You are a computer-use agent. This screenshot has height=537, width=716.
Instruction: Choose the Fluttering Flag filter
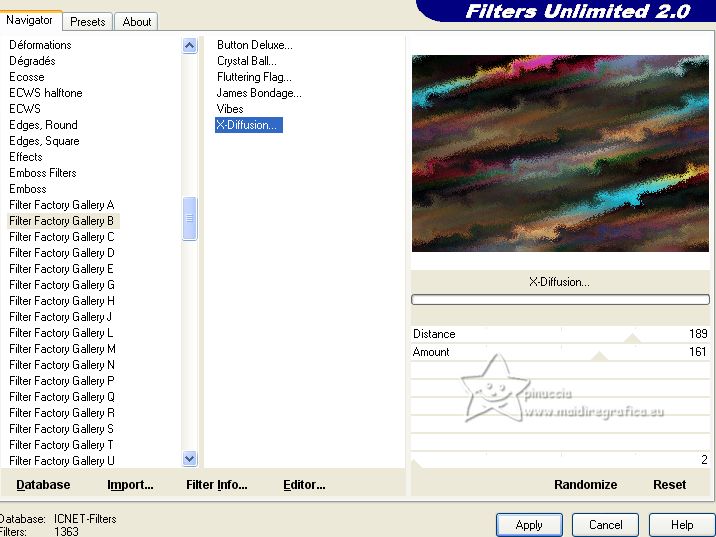[x=254, y=77]
